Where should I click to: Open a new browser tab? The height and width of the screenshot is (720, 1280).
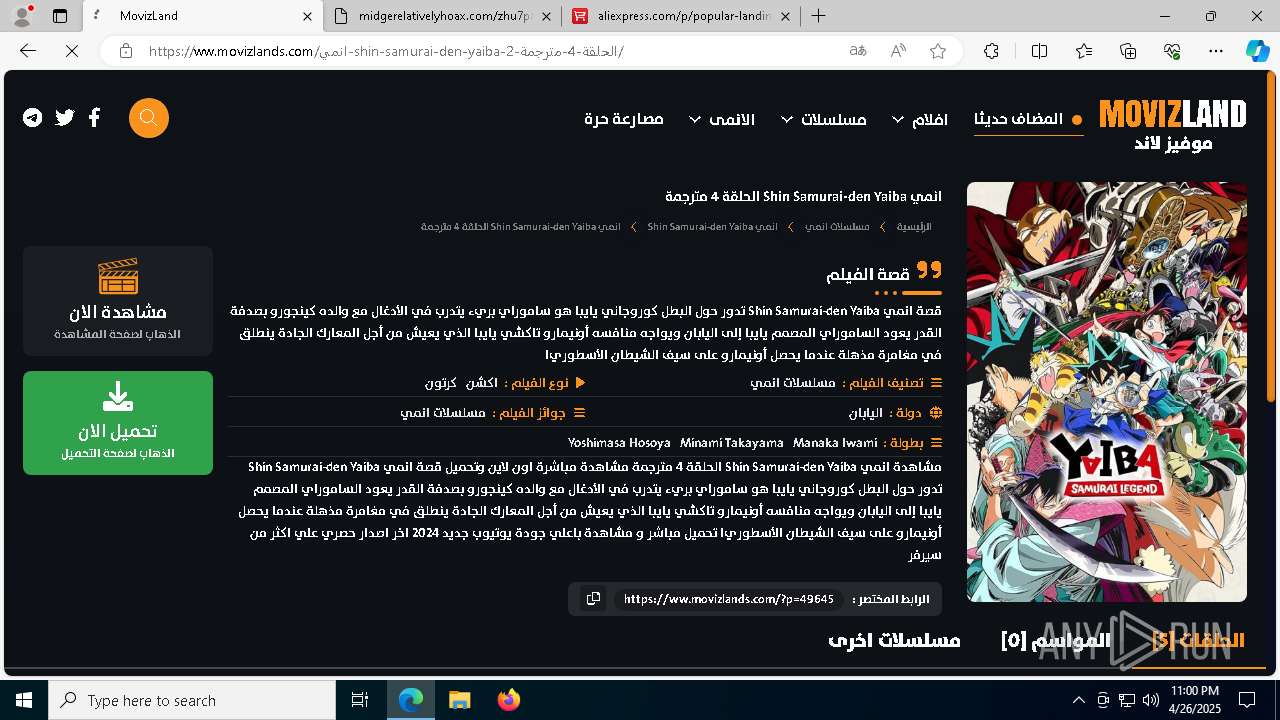(x=819, y=16)
